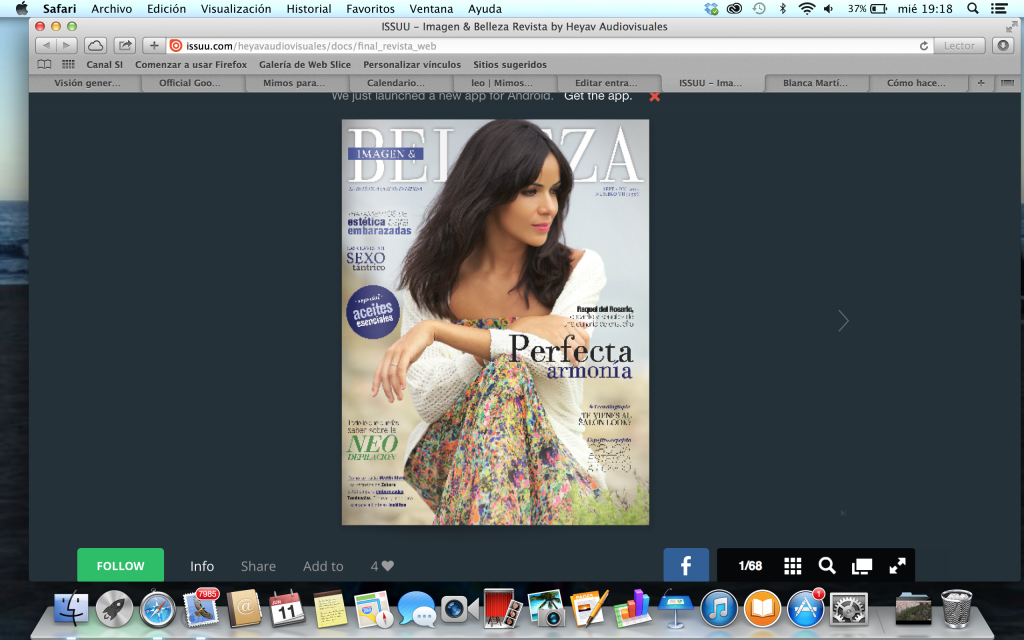Open iCloud Tabs in Safari toolbar
Screen dimensions: 1024x640
point(95,46)
